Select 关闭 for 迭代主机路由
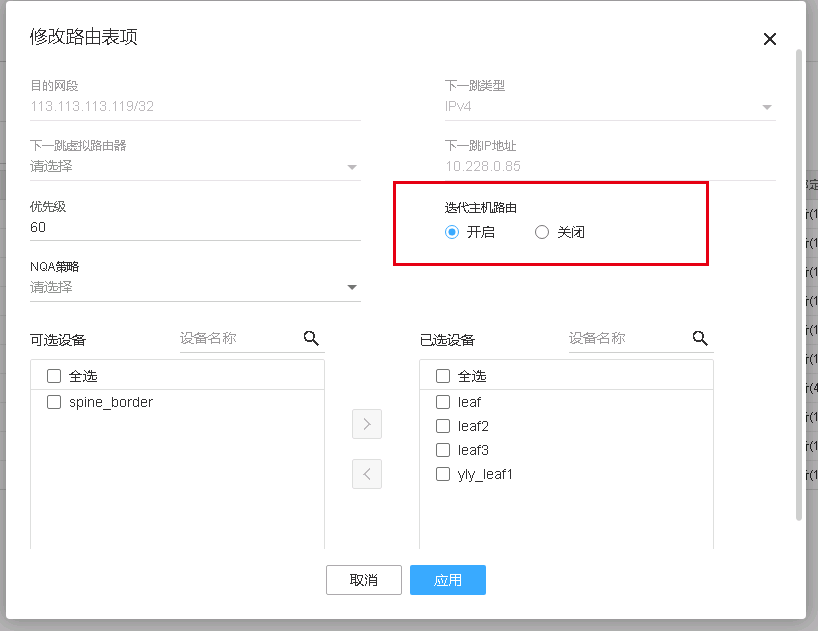 pyautogui.click(x=542, y=232)
